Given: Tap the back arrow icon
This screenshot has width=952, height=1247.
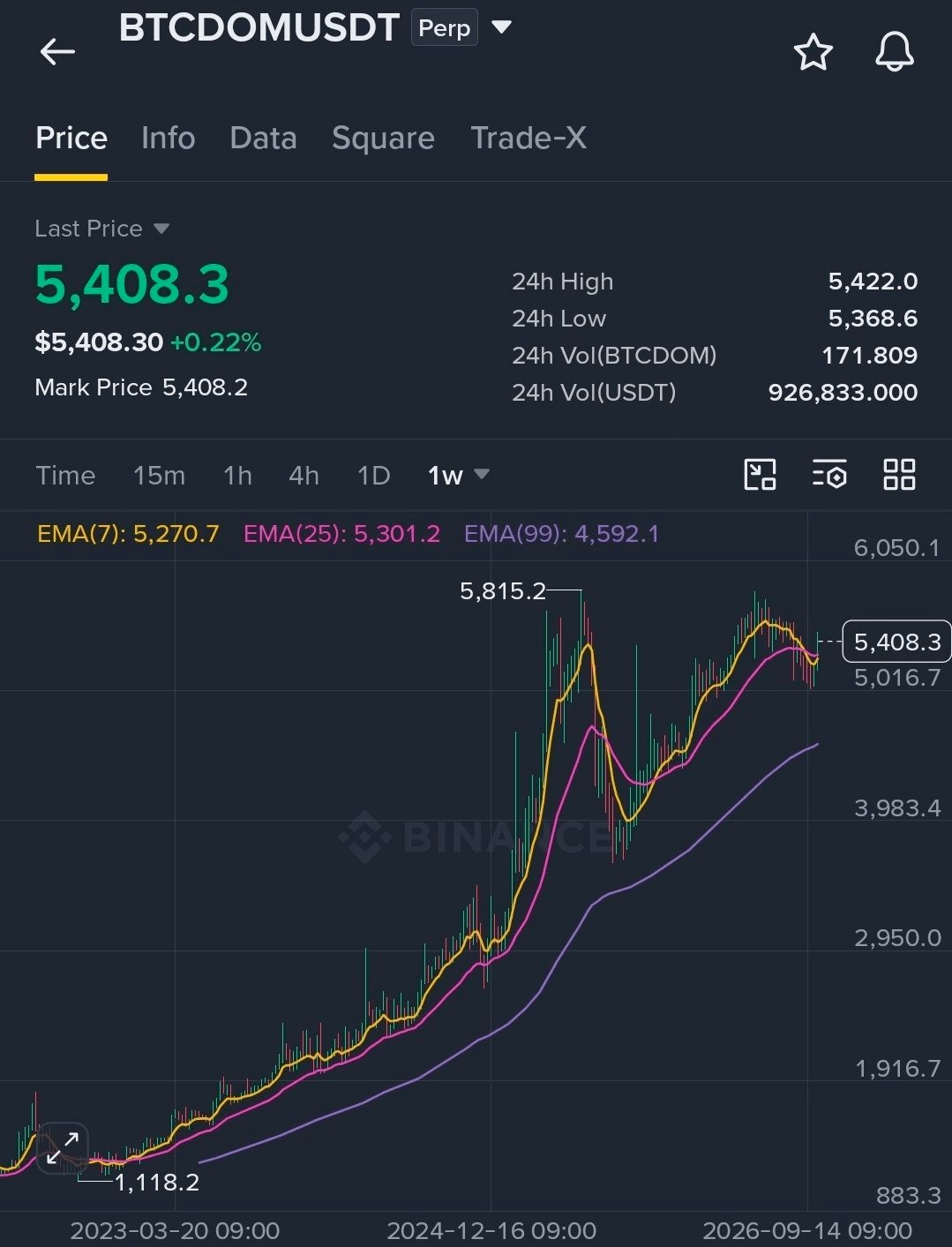Looking at the screenshot, I should point(57,52).
